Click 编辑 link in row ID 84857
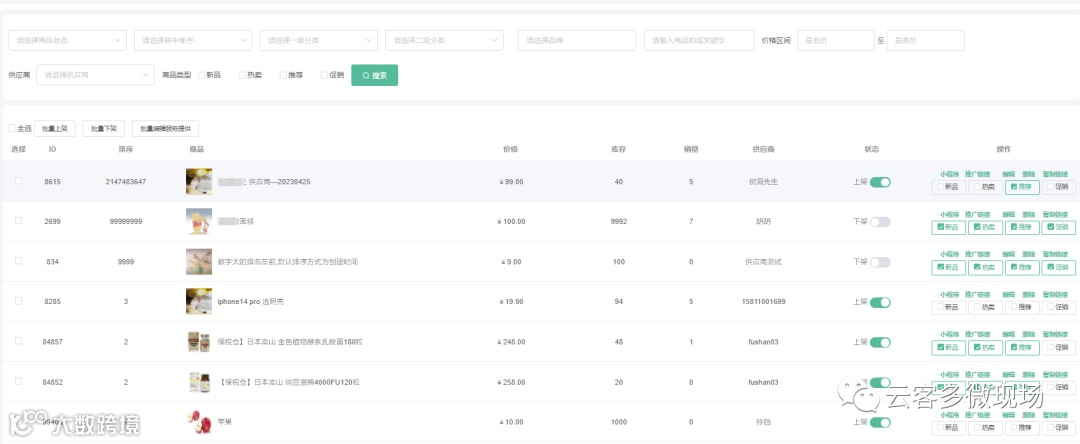This screenshot has width=1080, height=444. [1008, 334]
